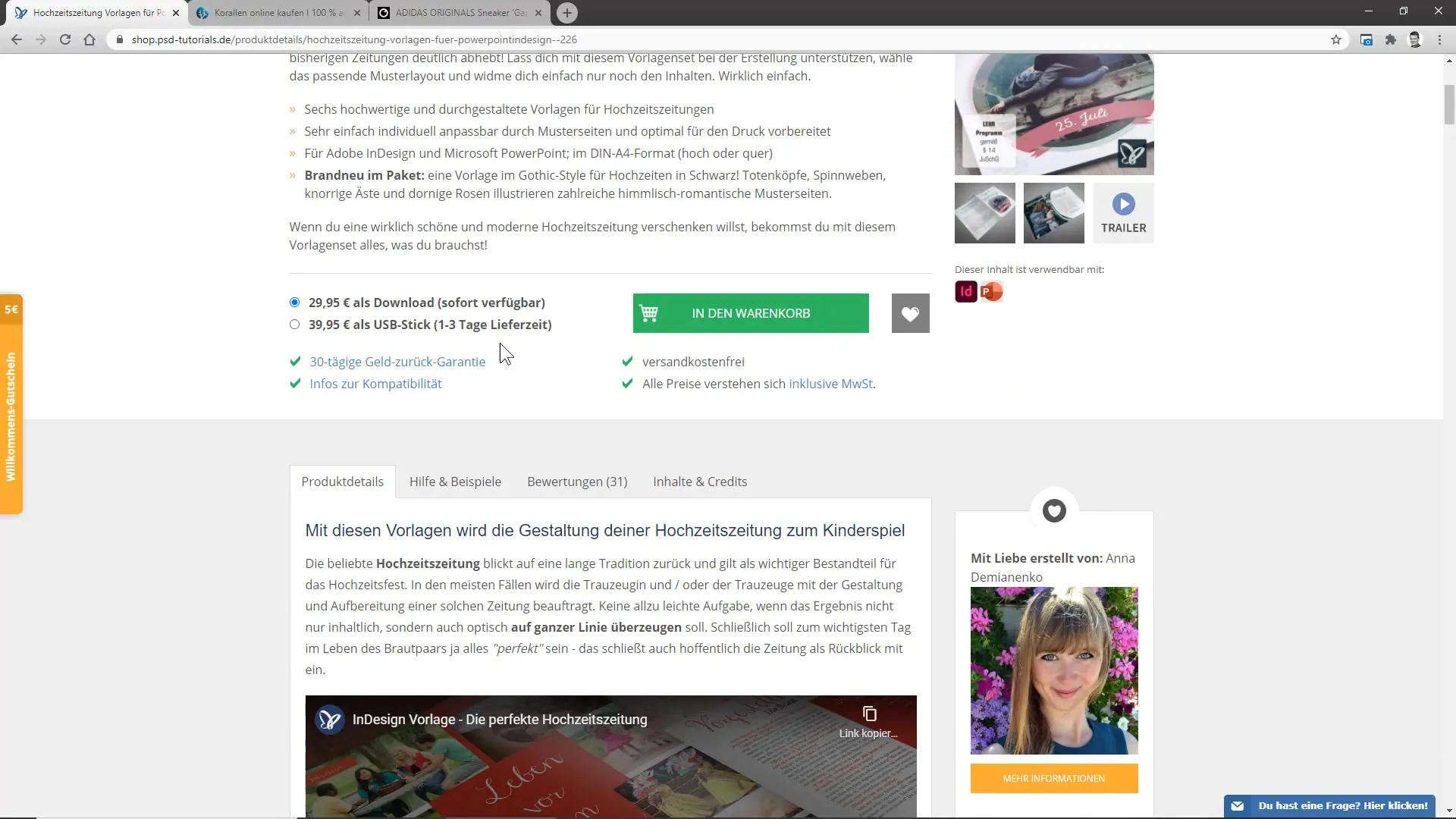Click the 'versandkostenfrei' text
The image size is (1456, 819).
tap(693, 362)
